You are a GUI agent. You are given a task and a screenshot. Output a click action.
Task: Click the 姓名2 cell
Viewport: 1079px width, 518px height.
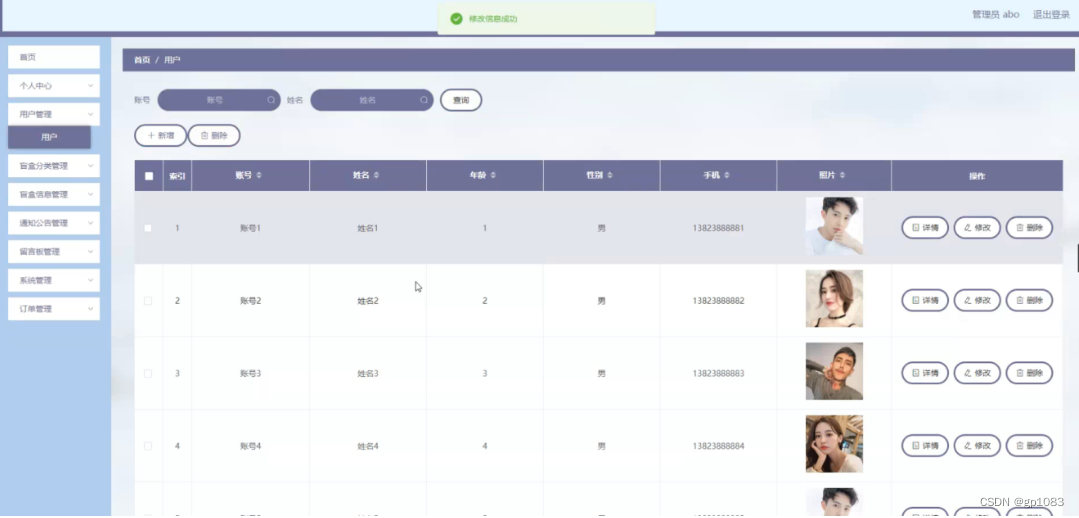tap(367, 301)
